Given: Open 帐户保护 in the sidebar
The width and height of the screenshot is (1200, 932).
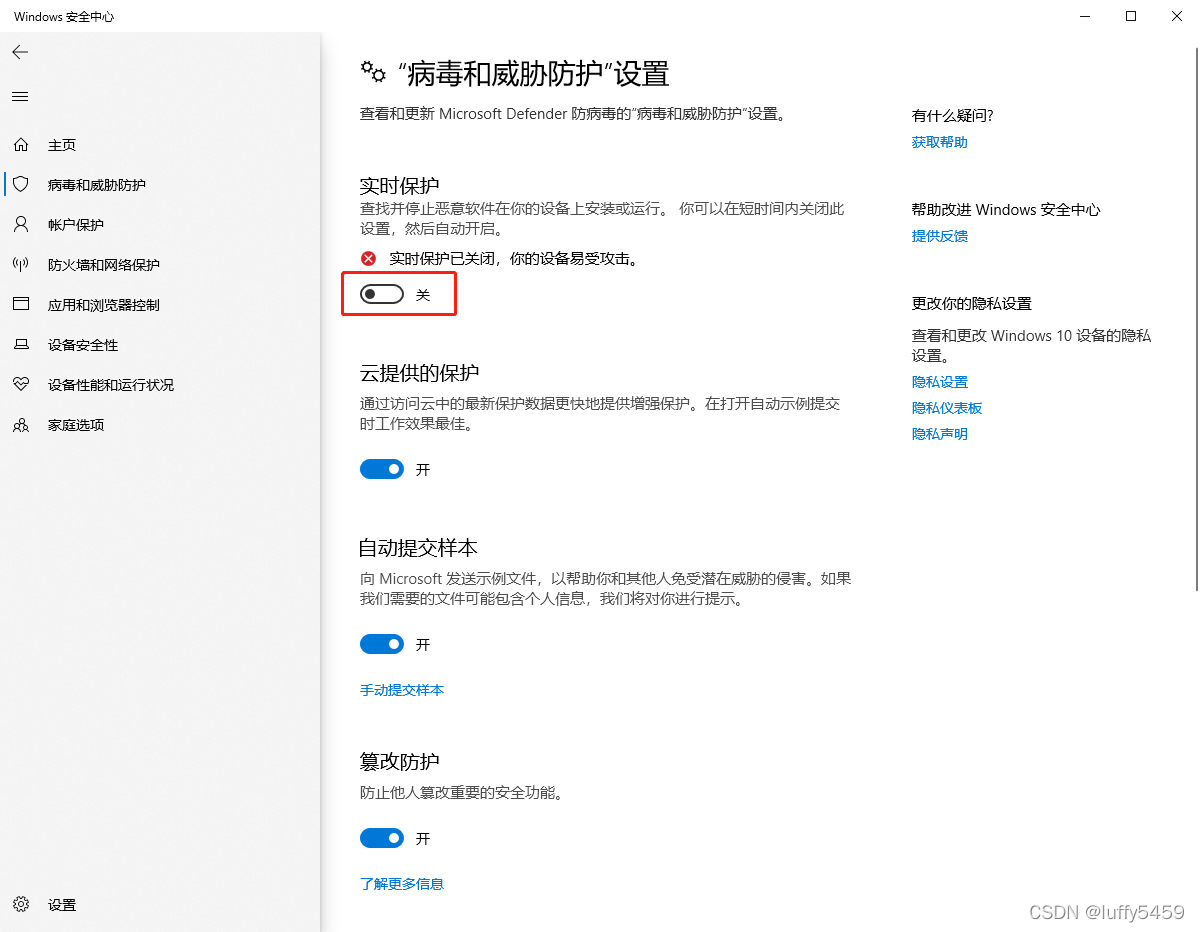Looking at the screenshot, I should [160, 225].
